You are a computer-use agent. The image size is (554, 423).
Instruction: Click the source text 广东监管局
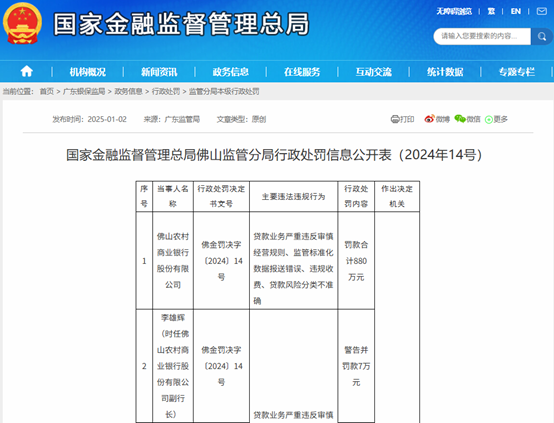click(x=182, y=119)
